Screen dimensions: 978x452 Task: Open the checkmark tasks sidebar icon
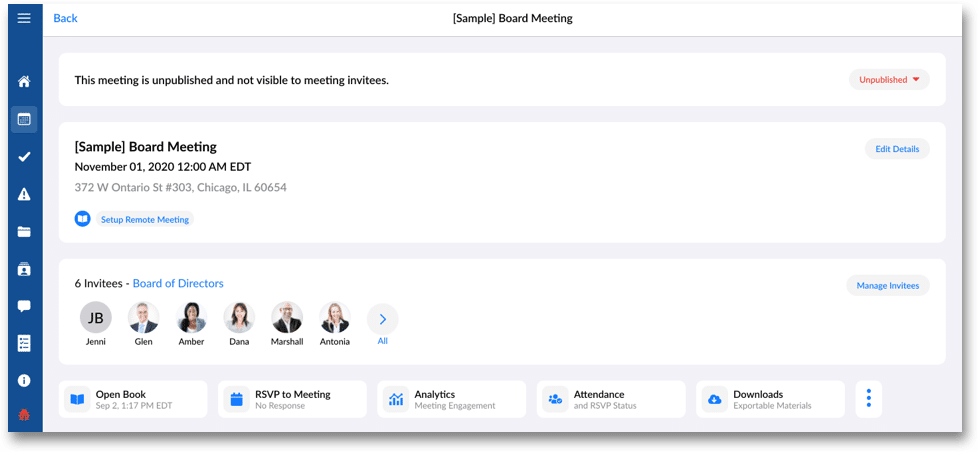pos(24,157)
